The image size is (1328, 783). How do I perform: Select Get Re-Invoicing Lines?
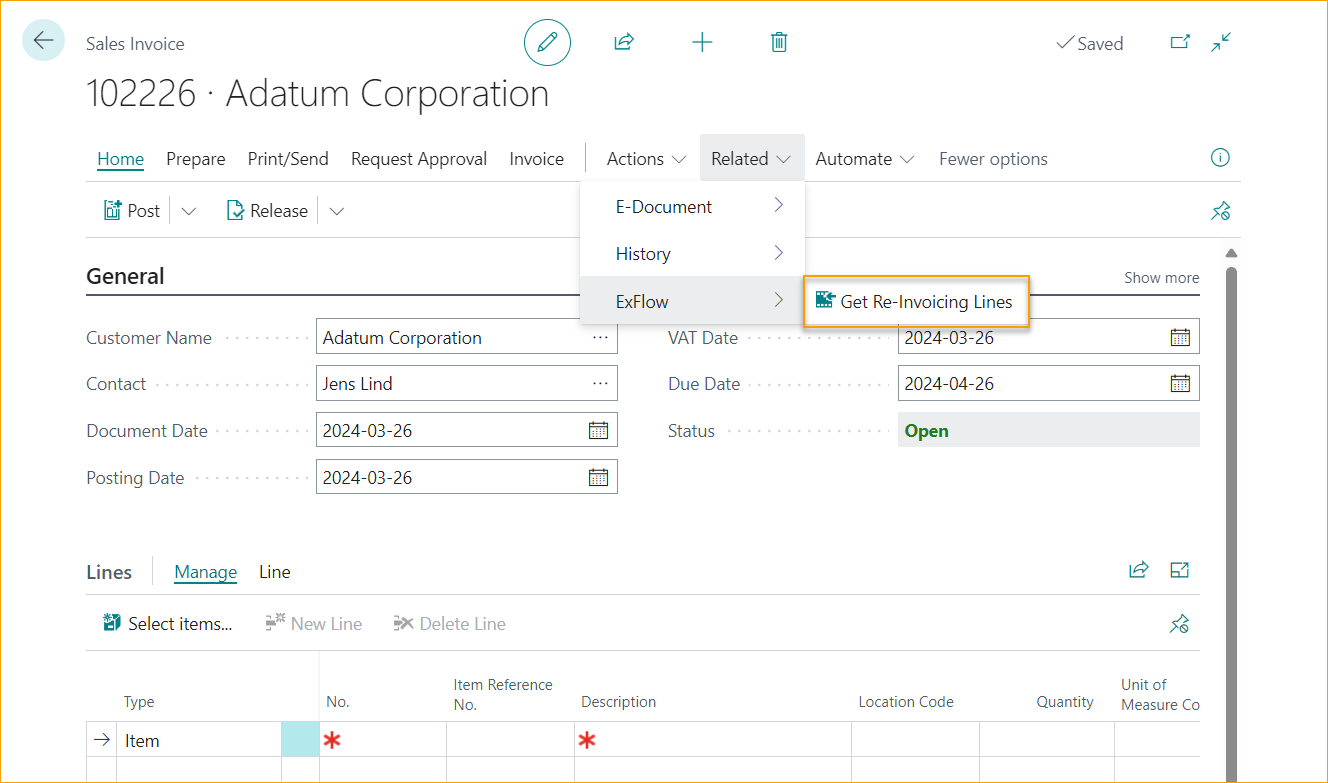[x=916, y=301]
